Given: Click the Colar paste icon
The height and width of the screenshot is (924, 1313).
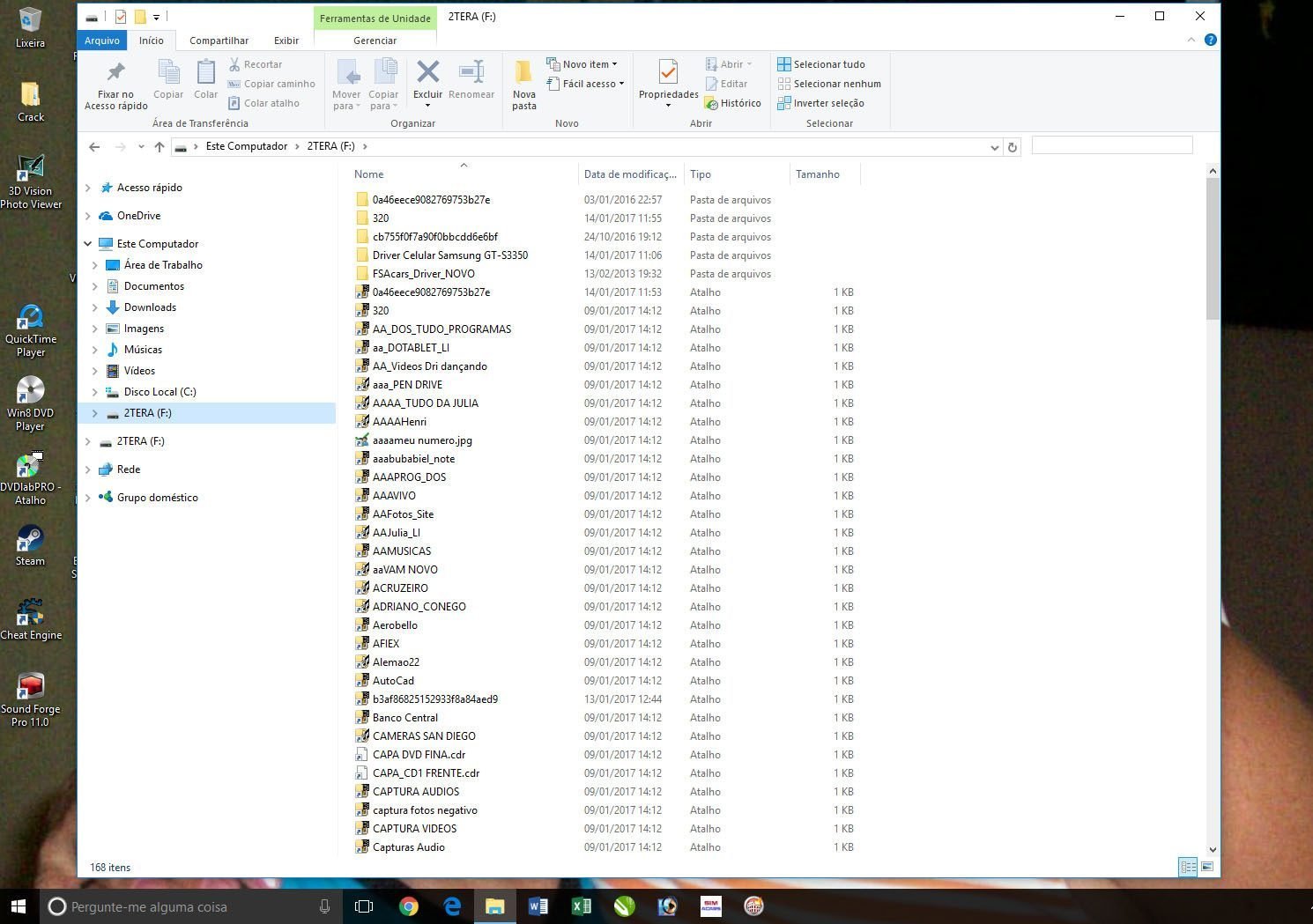Looking at the screenshot, I should pos(205,79).
